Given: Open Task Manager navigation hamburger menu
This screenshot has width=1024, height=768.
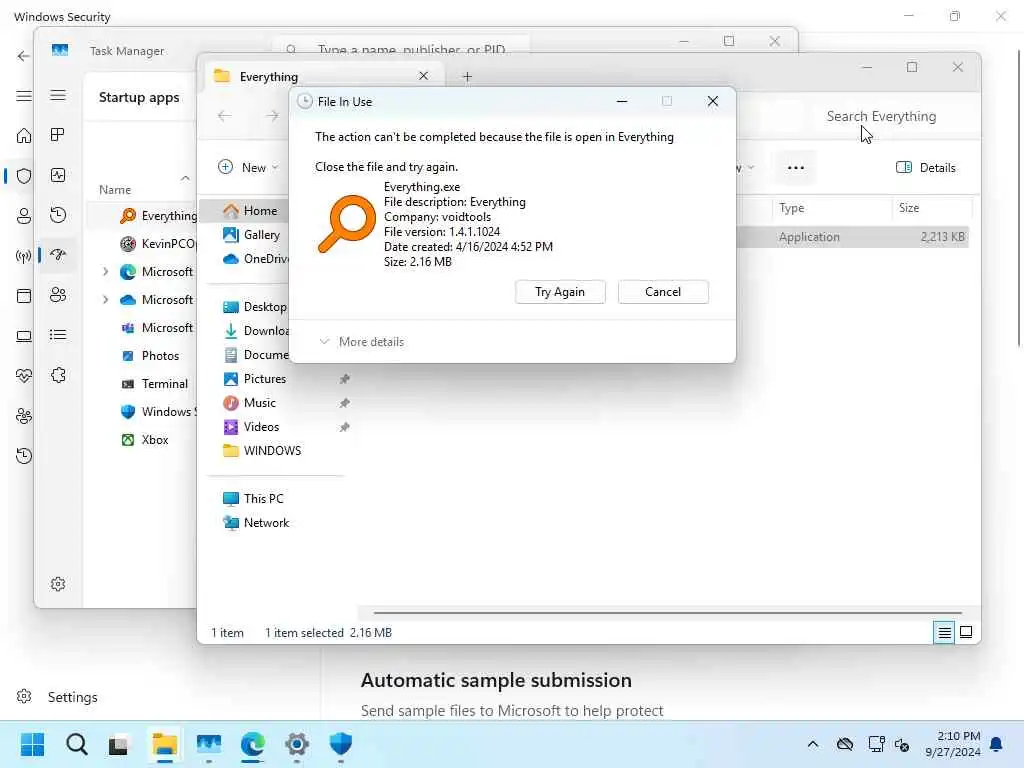Looking at the screenshot, I should (x=58, y=95).
